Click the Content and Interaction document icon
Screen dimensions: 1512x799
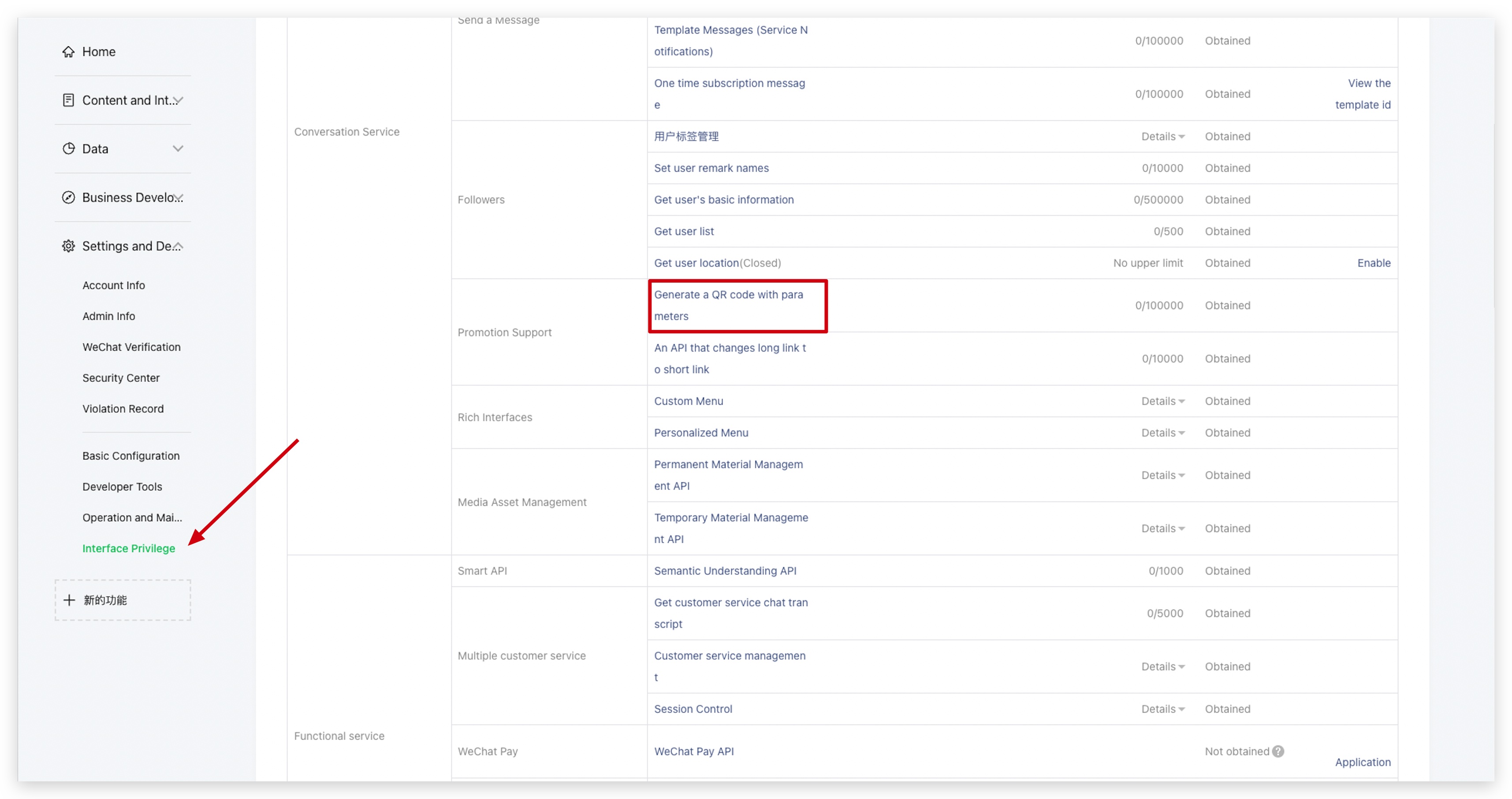point(69,101)
